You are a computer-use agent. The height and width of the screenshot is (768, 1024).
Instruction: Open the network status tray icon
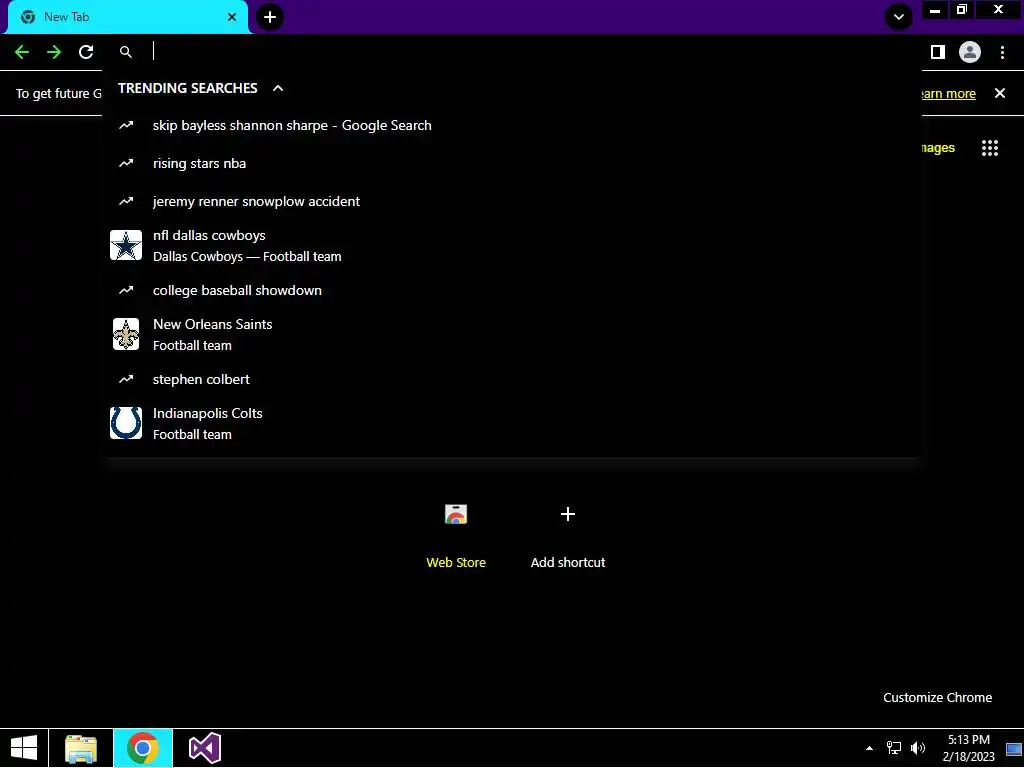point(893,748)
